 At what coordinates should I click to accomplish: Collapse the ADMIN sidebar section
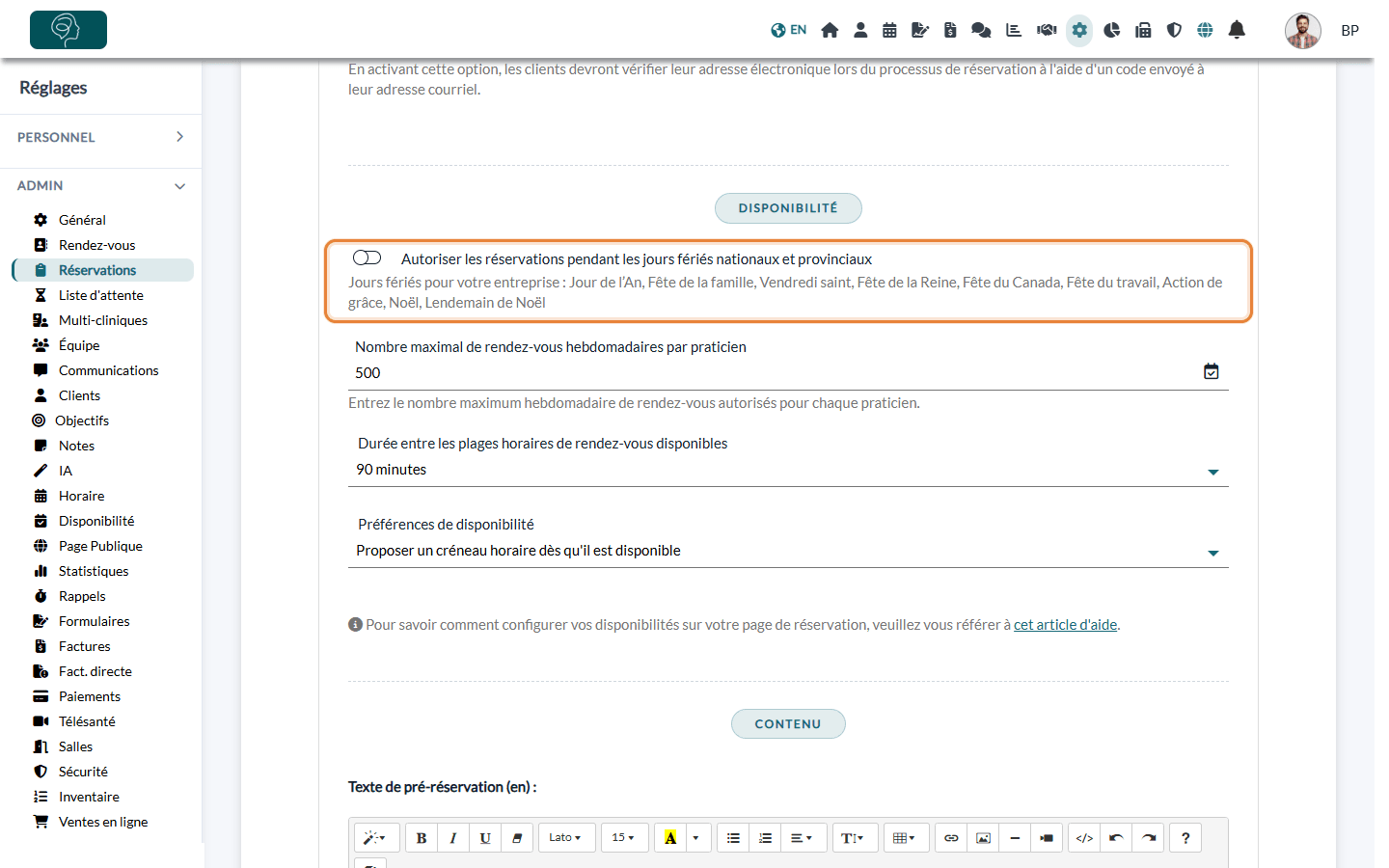point(100,185)
